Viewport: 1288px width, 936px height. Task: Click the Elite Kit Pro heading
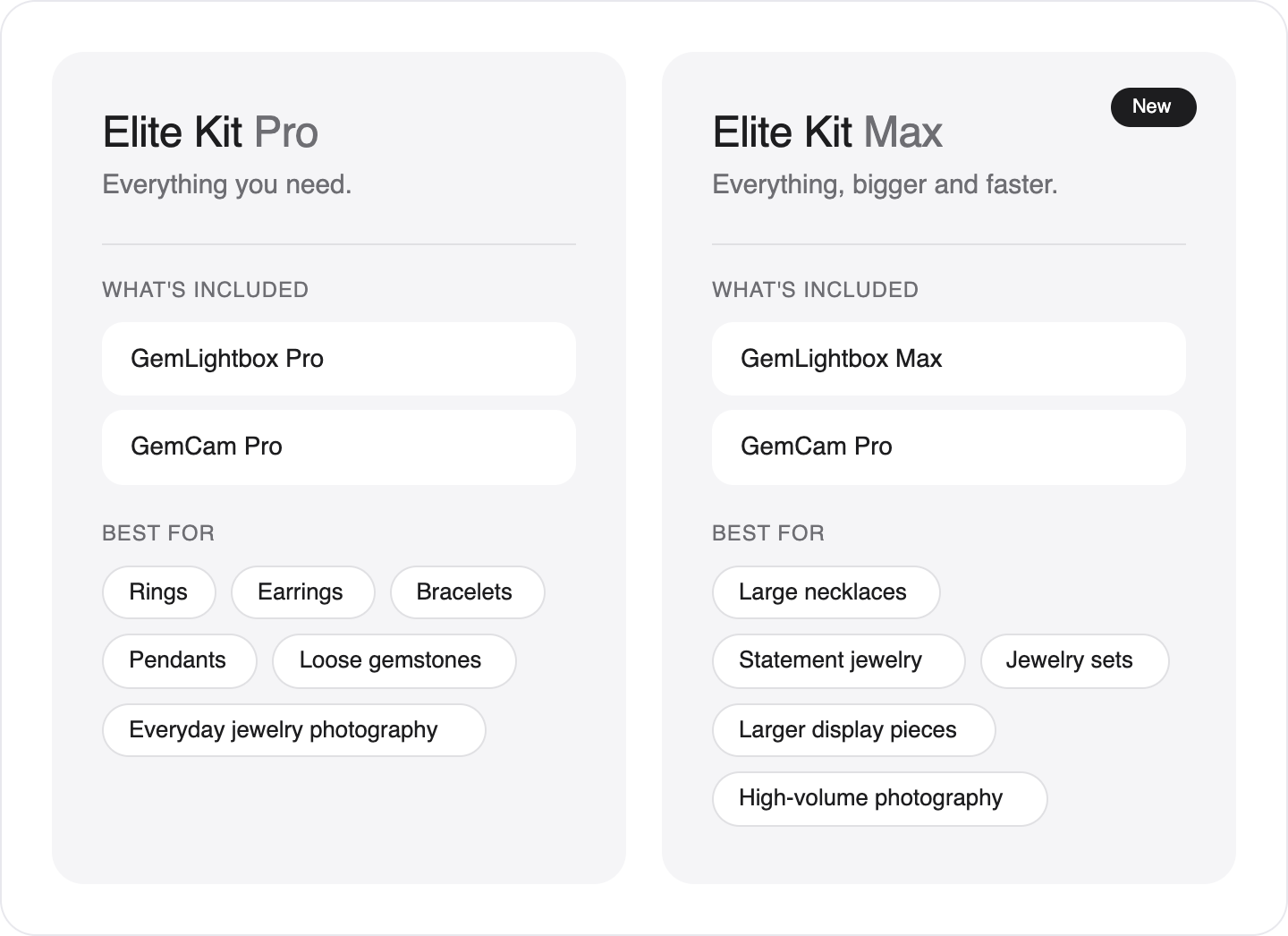point(210,132)
